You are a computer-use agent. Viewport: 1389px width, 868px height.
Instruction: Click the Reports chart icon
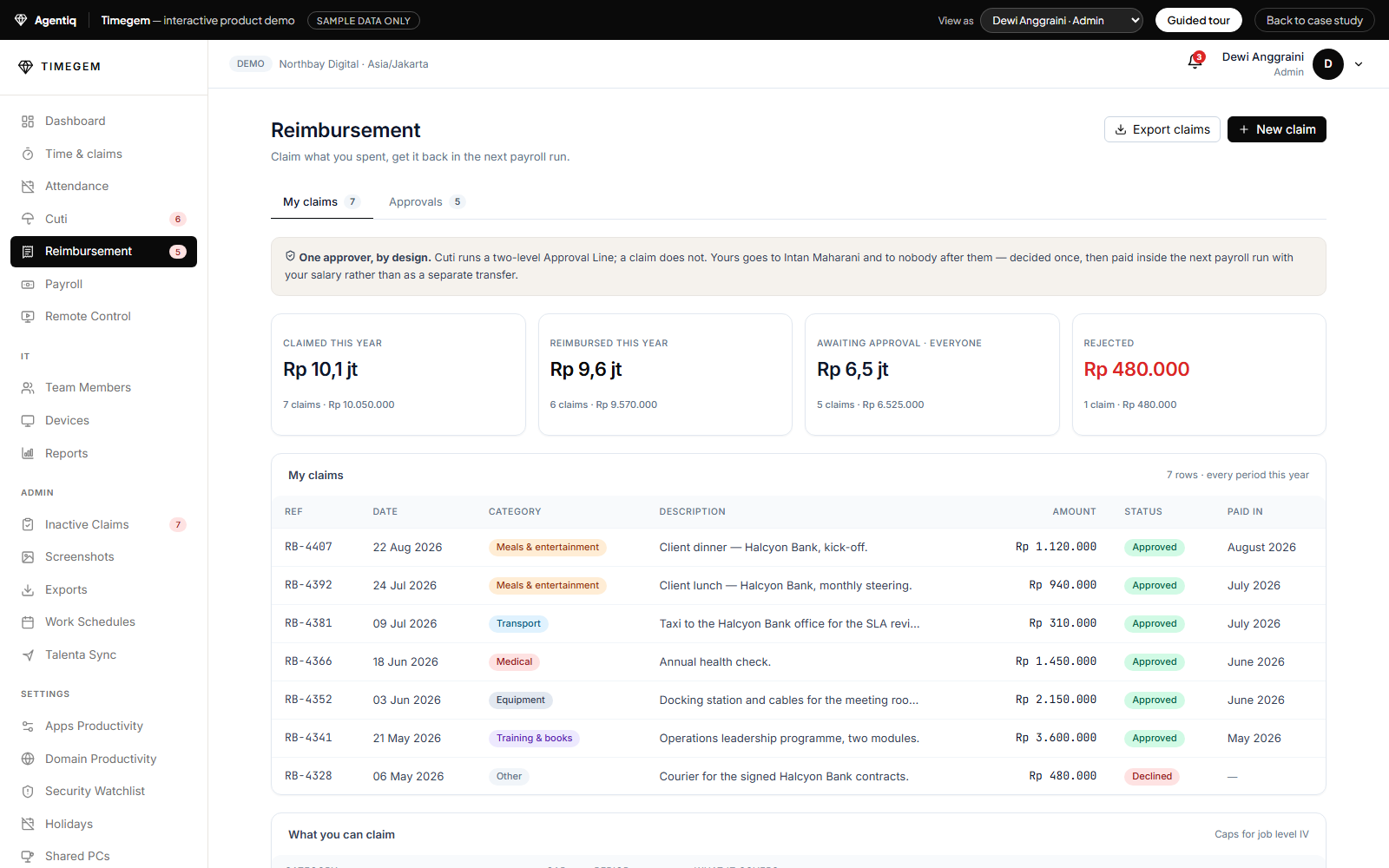point(28,453)
